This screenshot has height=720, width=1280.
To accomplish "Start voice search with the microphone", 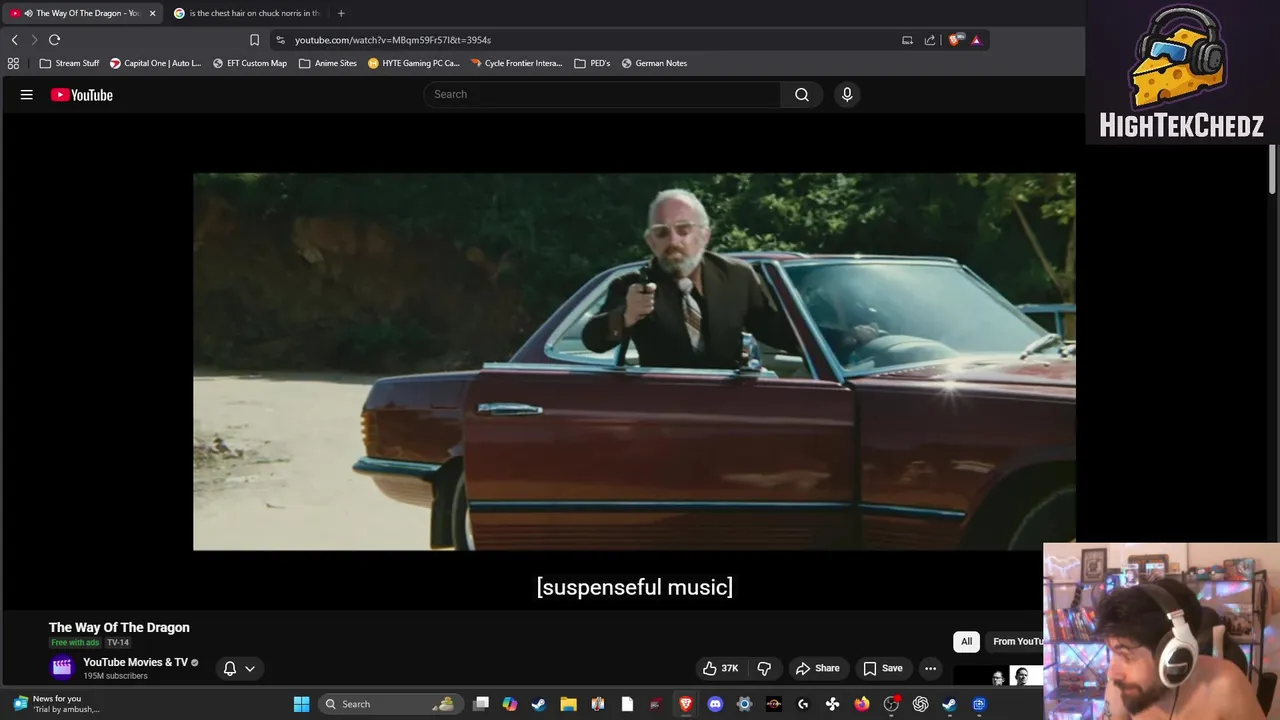I will point(847,94).
